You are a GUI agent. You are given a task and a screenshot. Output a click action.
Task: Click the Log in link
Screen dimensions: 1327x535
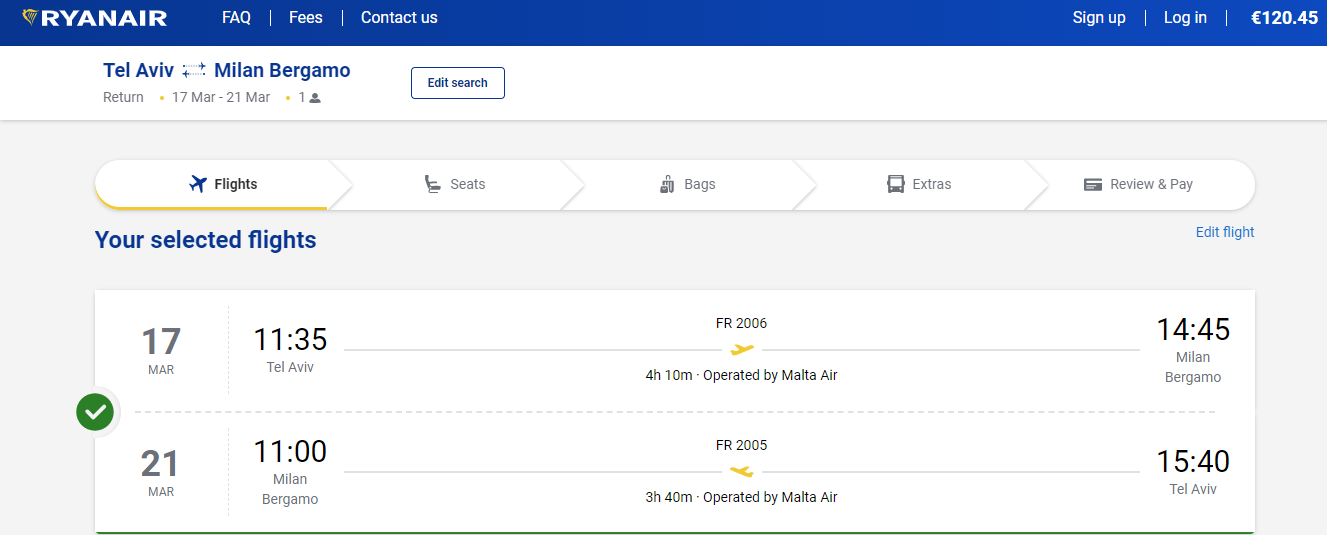[1185, 18]
